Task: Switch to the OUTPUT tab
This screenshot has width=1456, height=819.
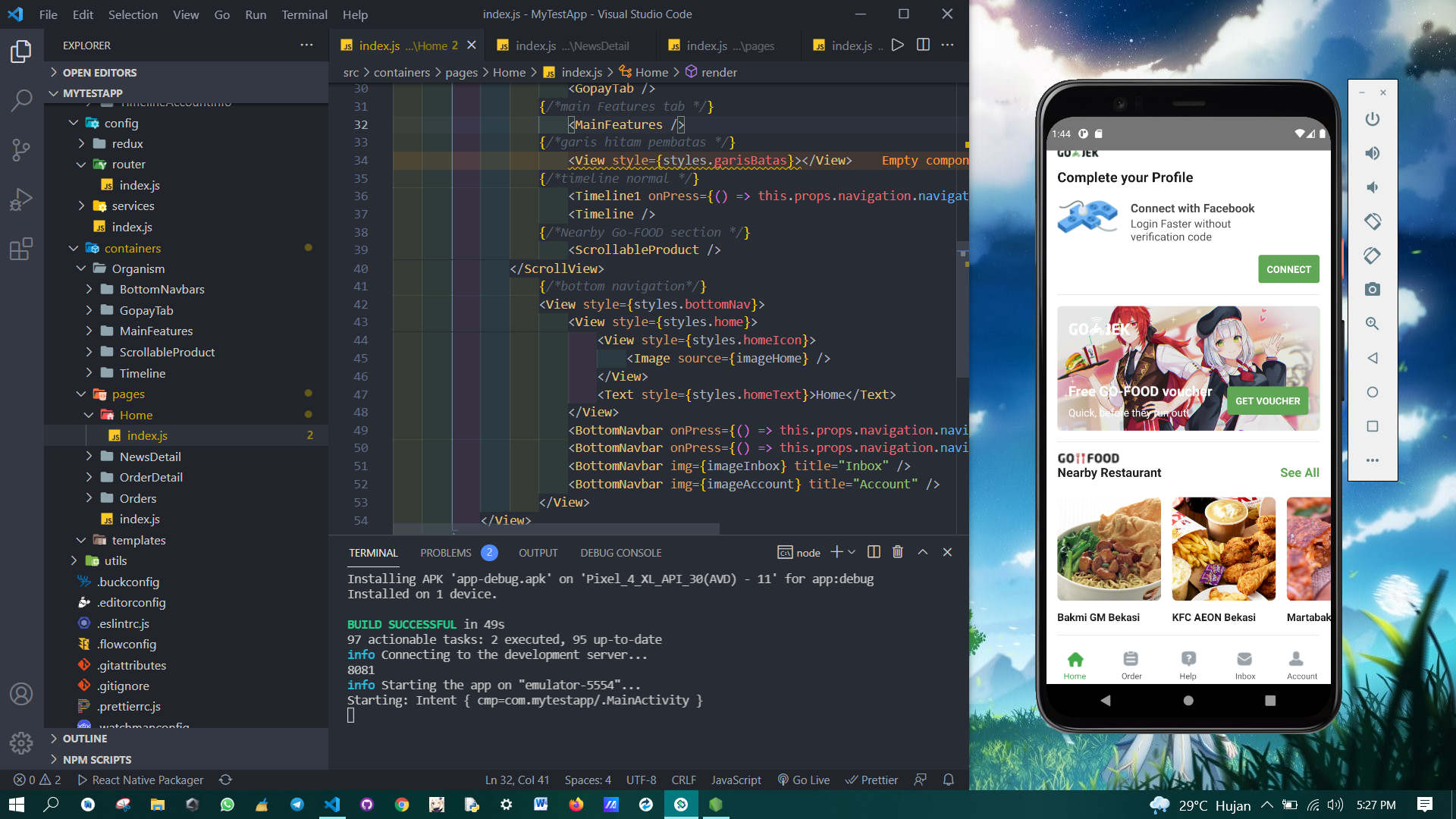Action: pyautogui.click(x=538, y=552)
